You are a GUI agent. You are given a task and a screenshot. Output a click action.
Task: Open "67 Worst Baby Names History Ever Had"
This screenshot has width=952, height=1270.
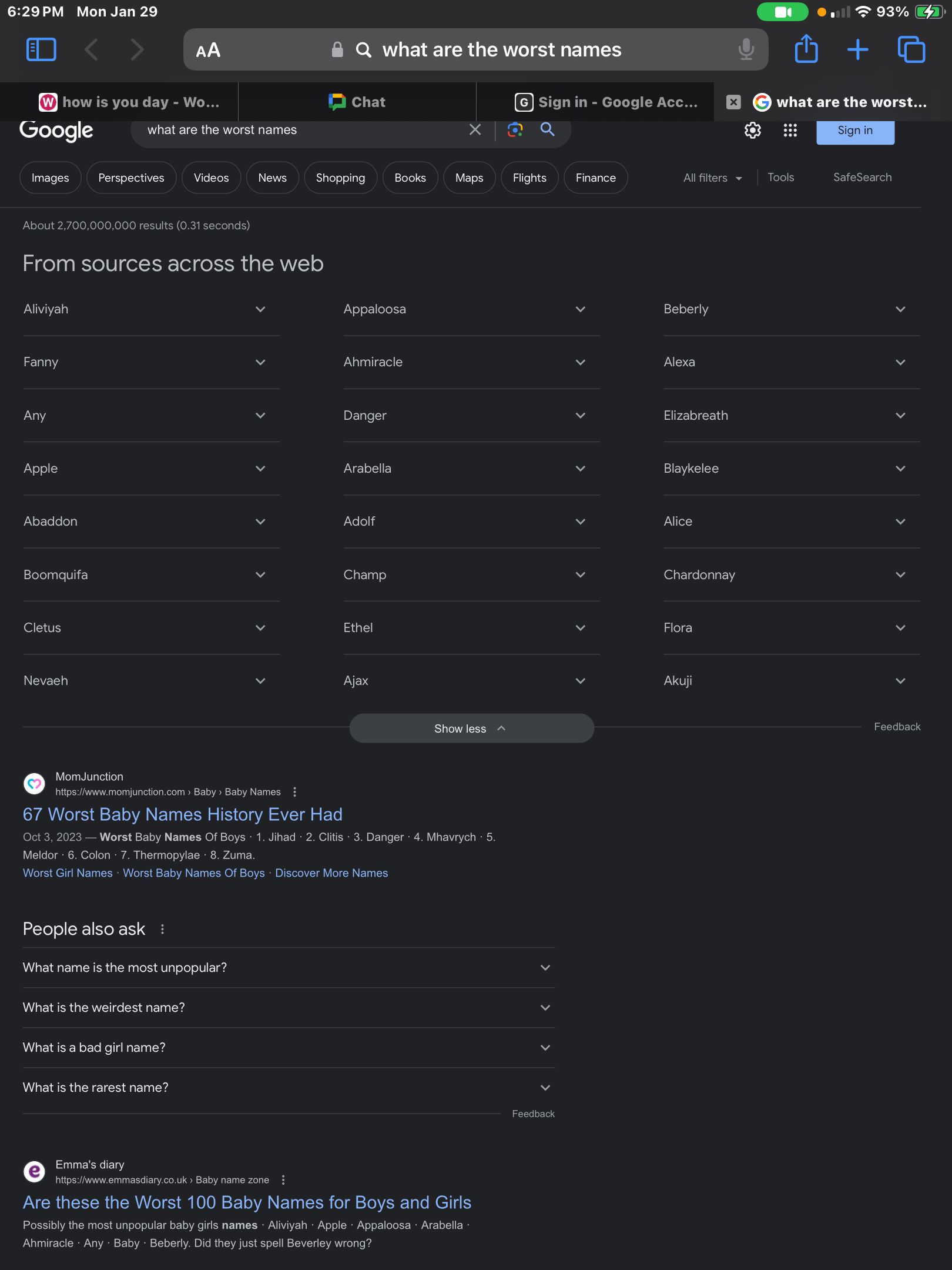point(182,814)
